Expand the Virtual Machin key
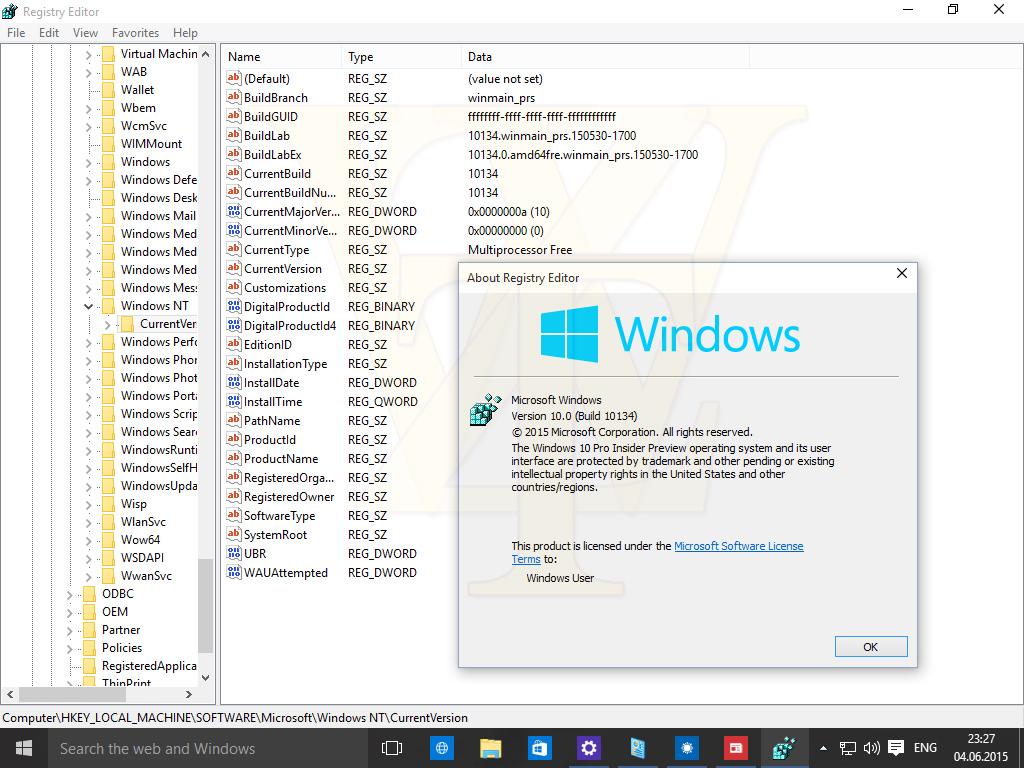Viewport: 1024px width, 768px height. (88, 54)
